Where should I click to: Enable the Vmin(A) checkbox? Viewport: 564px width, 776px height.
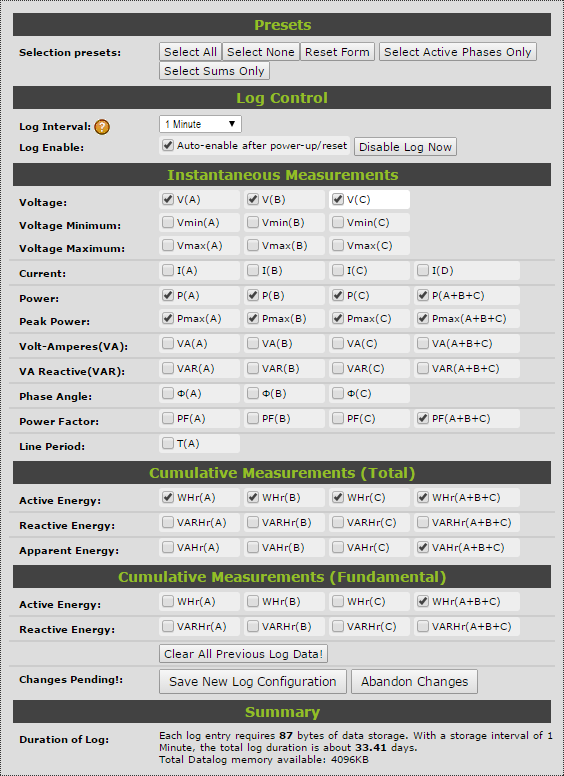coord(168,222)
